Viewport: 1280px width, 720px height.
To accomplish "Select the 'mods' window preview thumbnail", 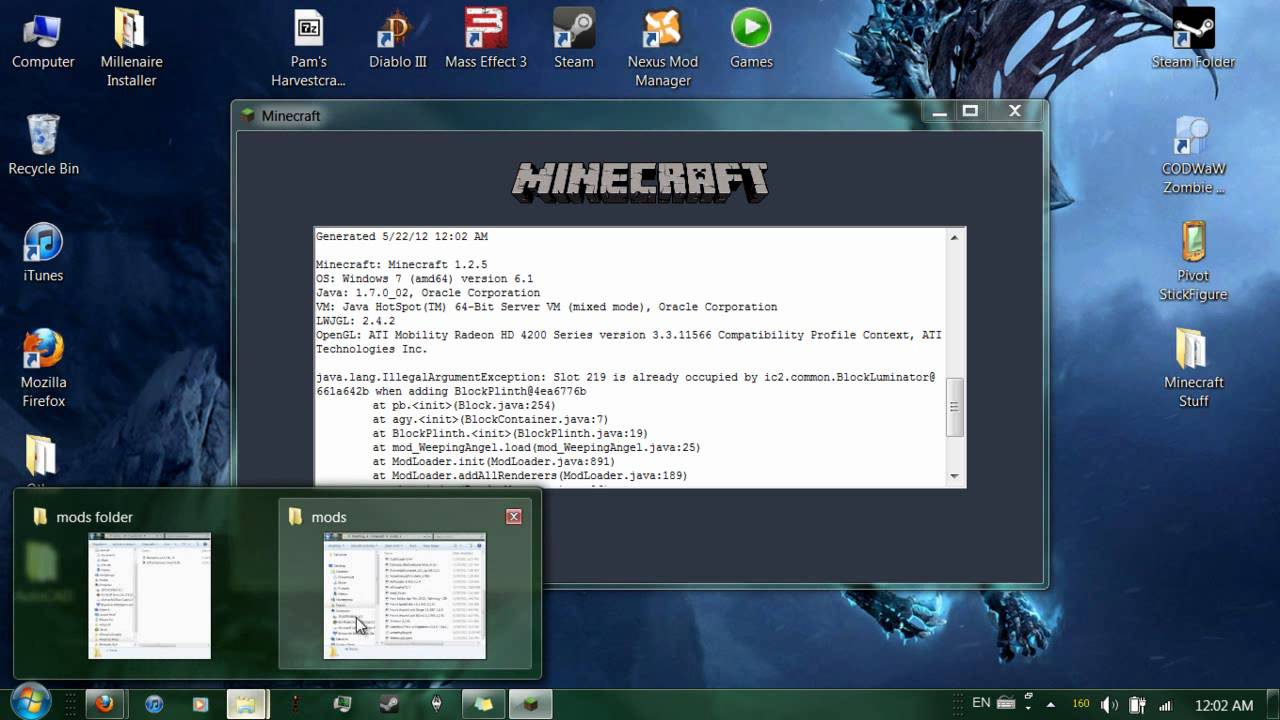I will [404, 595].
